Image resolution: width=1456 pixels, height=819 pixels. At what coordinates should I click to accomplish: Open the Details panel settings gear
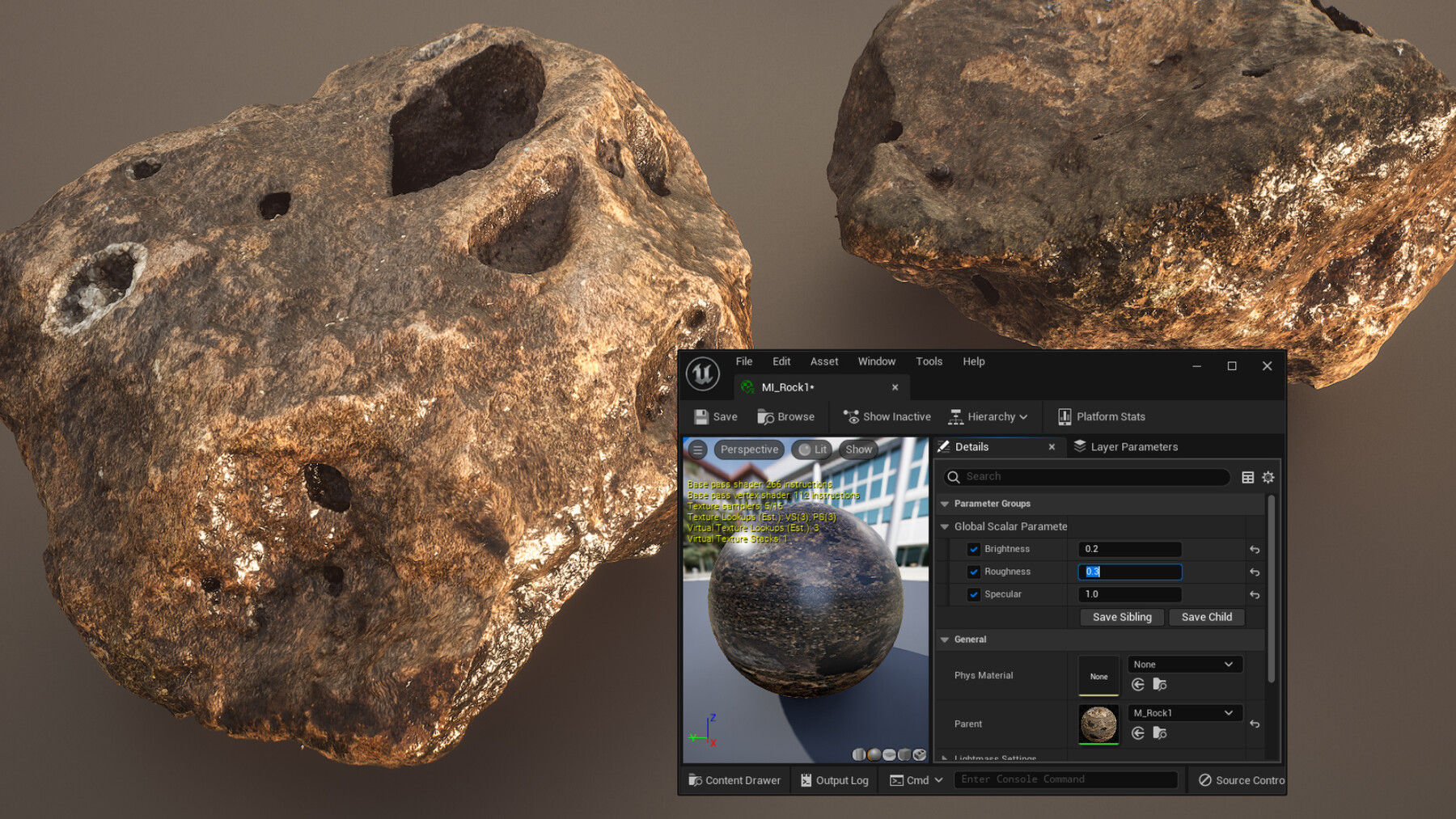pyautogui.click(x=1267, y=477)
